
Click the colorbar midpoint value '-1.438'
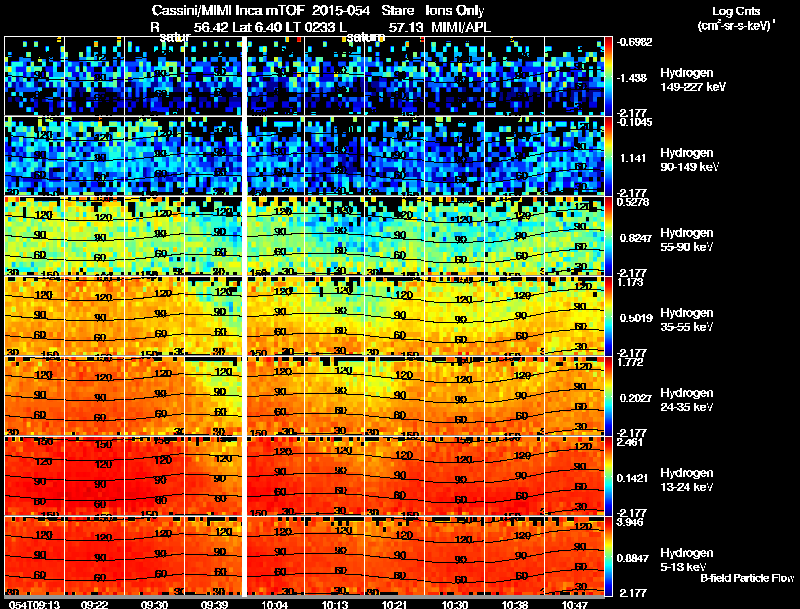click(x=632, y=78)
